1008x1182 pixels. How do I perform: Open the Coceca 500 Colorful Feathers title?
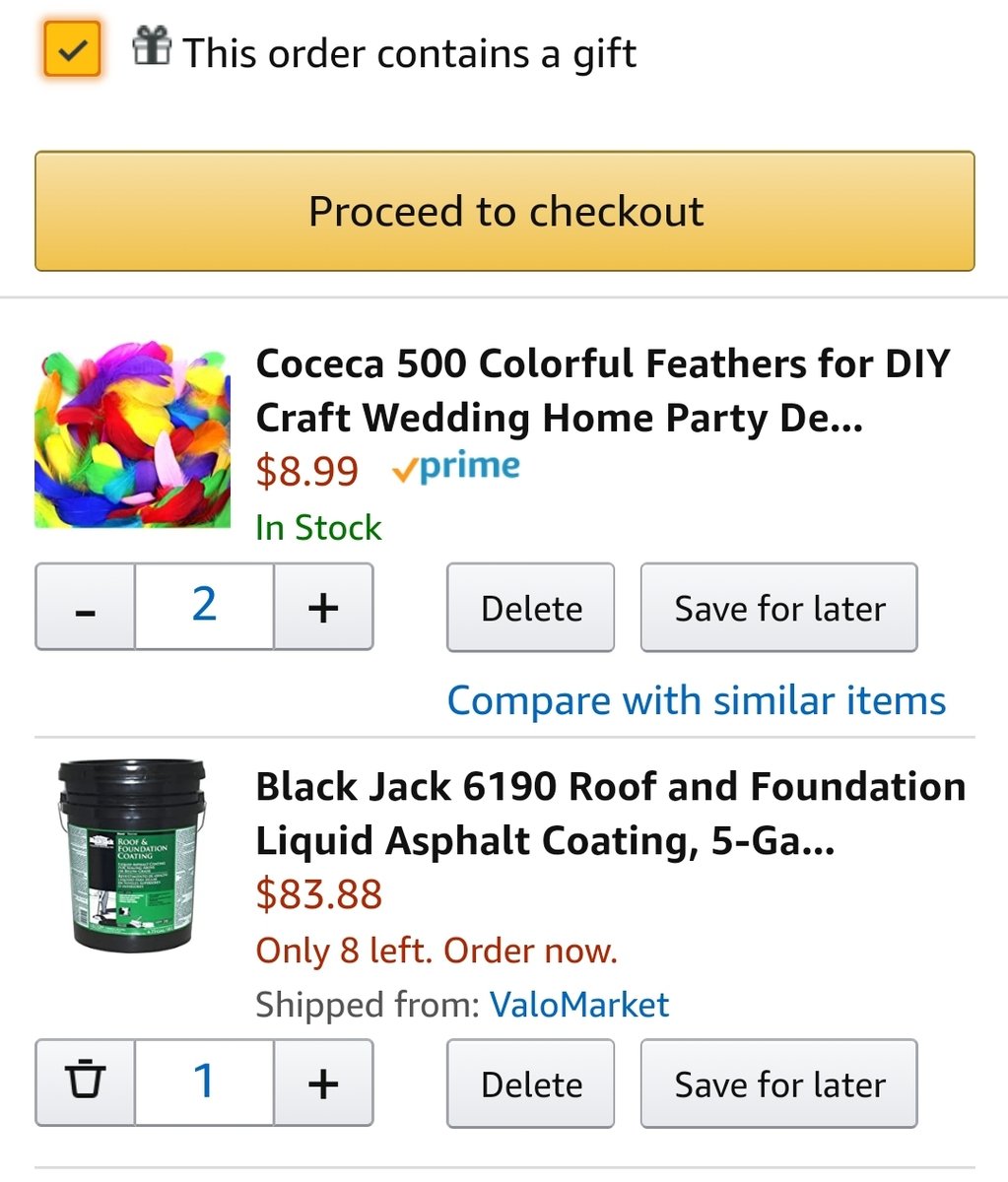[601, 391]
